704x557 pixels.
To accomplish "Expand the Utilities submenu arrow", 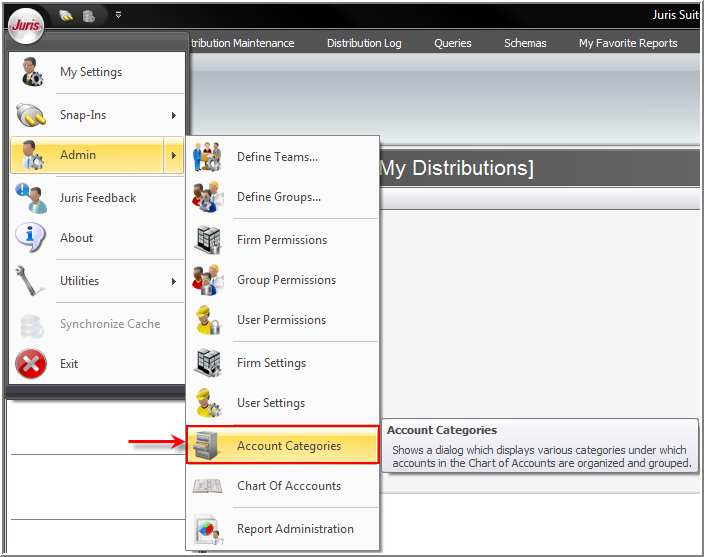I will (x=173, y=281).
